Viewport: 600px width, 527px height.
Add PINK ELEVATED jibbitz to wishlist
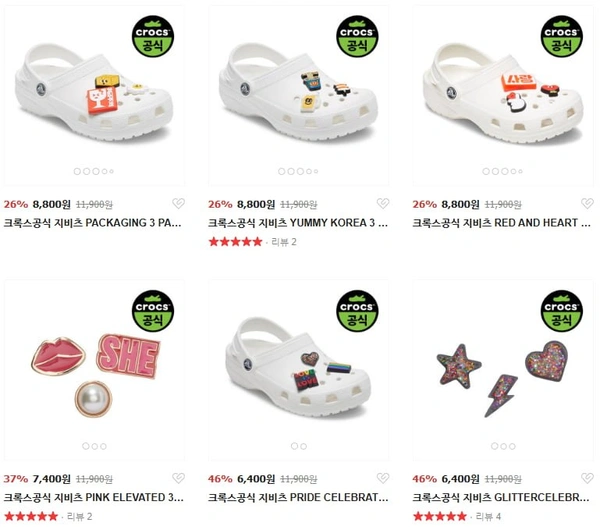click(178, 478)
